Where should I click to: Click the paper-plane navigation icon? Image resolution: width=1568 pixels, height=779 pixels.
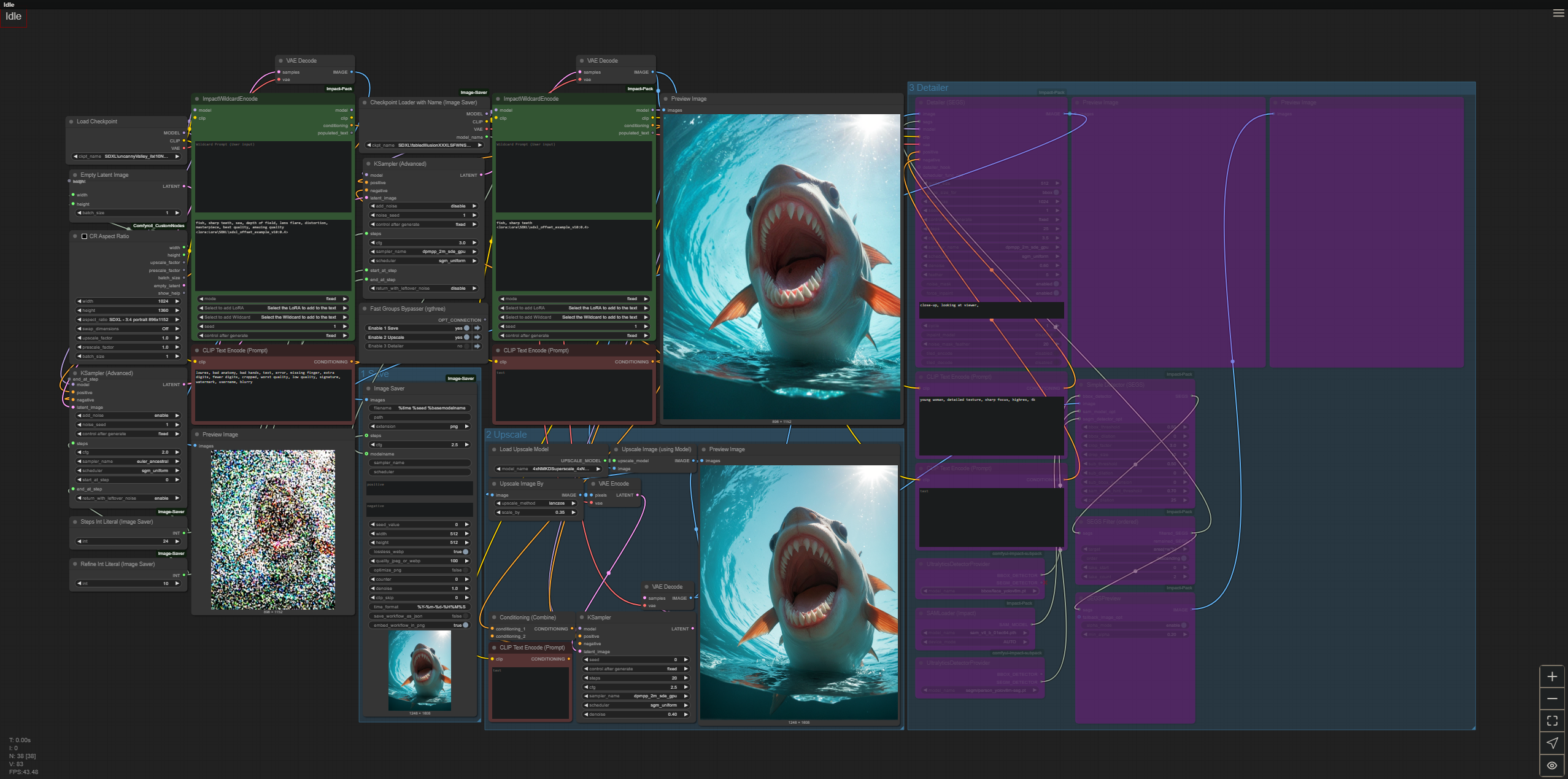[x=1552, y=743]
